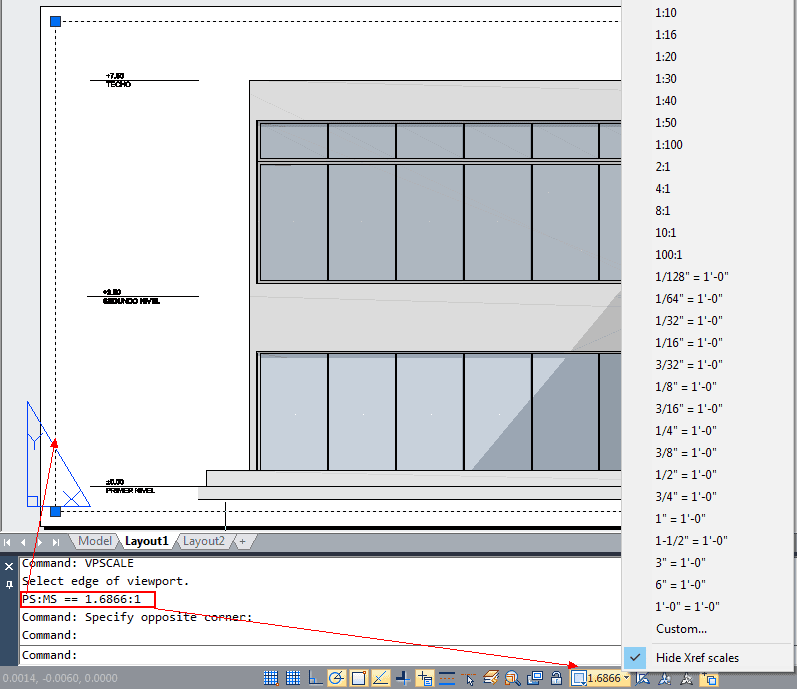
Task: Click the Quick Properties icon
Action: click(x=491, y=678)
